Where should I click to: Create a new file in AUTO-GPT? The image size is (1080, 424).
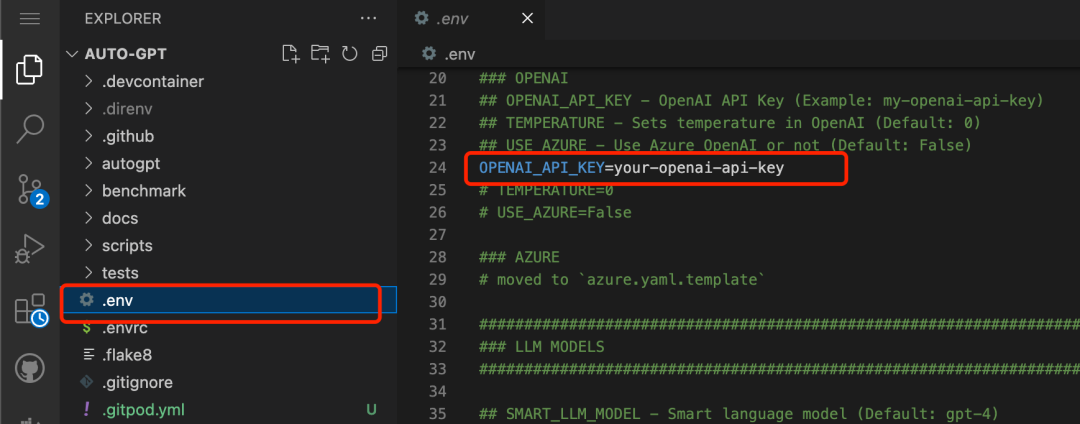[x=291, y=54]
